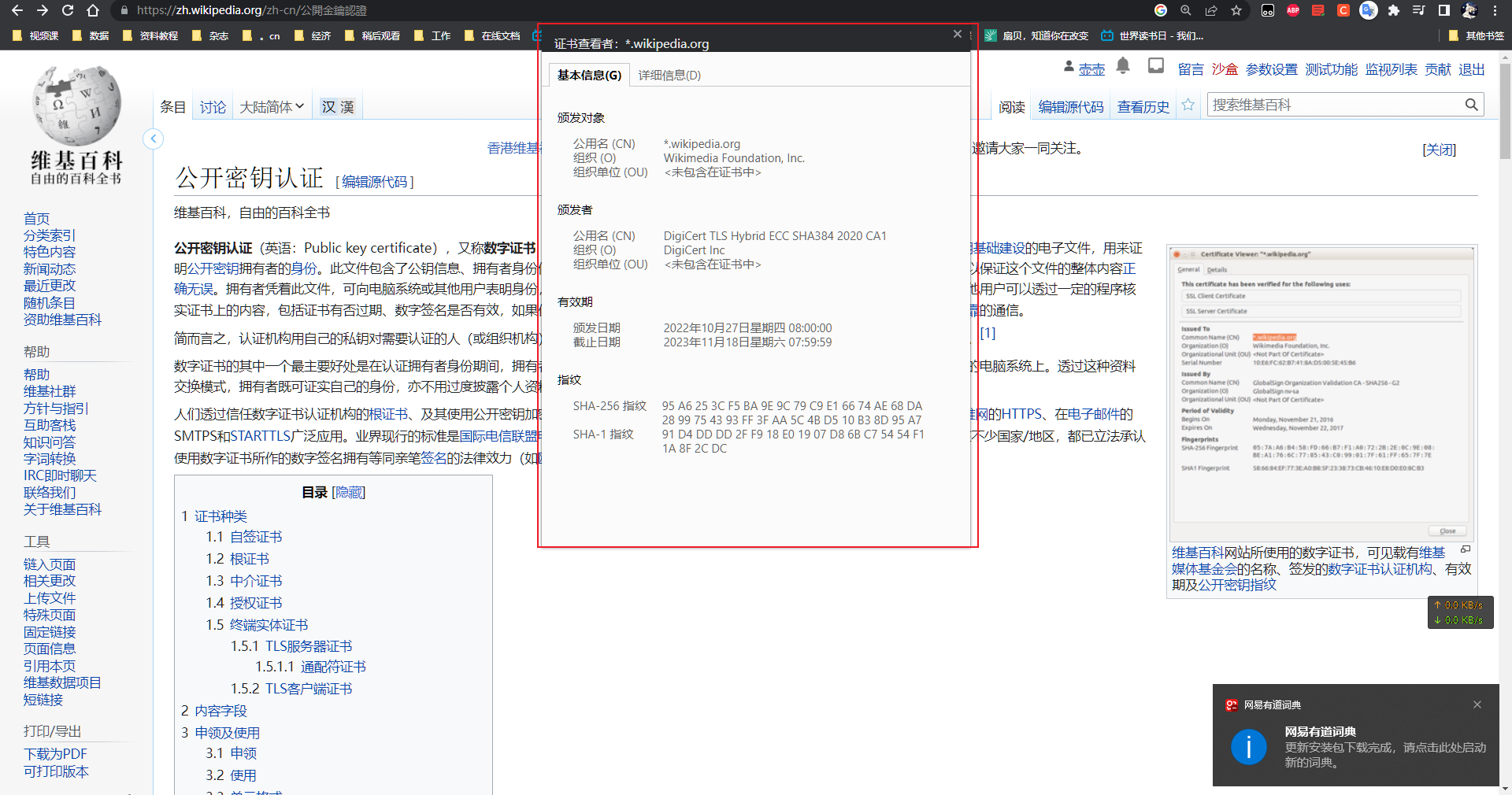This screenshot has width=1512, height=795.
Task: Open the 大陆简体 language variant dropdown
Action: (272, 107)
